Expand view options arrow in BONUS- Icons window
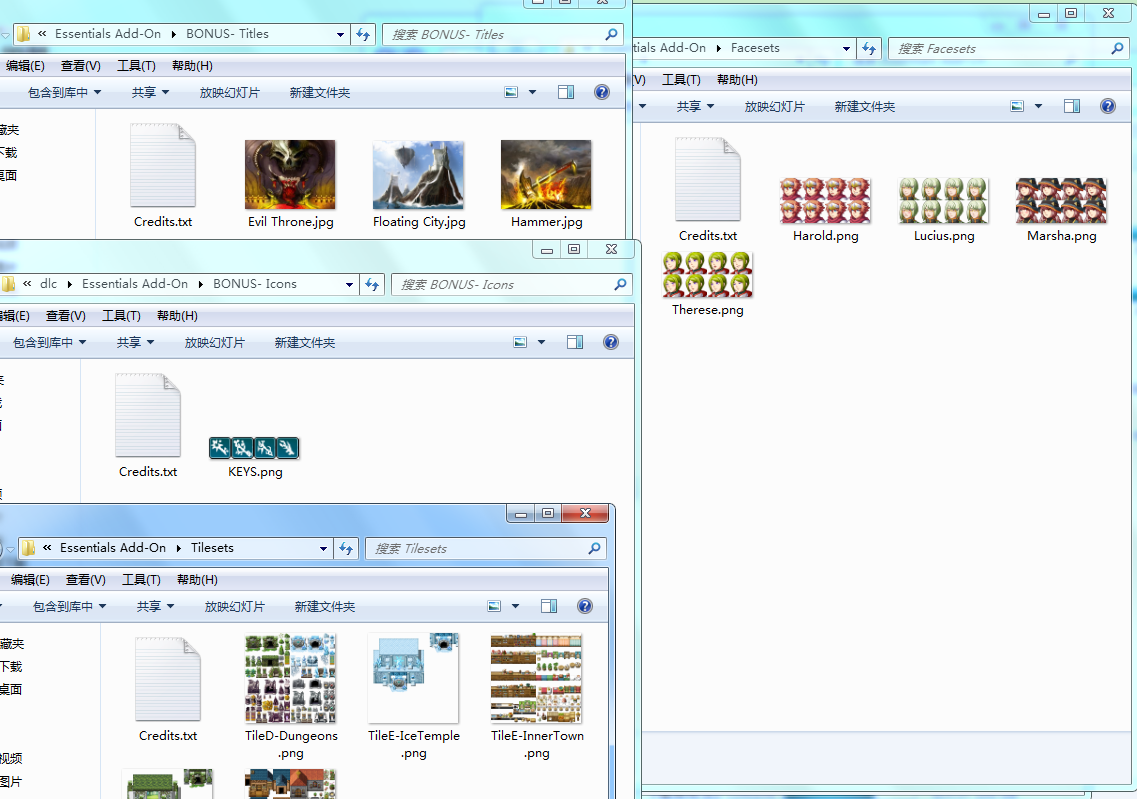Screen dimensions: 1137x799 point(541,342)
